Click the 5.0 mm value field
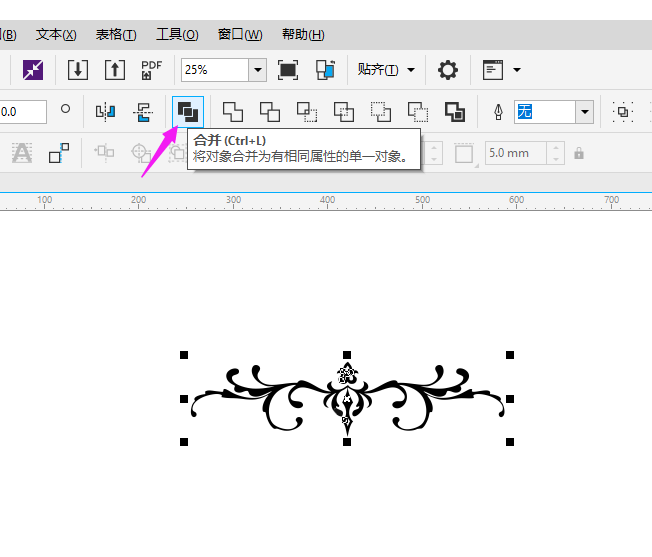Screen dimensions: 652x557 click(516, 153)
